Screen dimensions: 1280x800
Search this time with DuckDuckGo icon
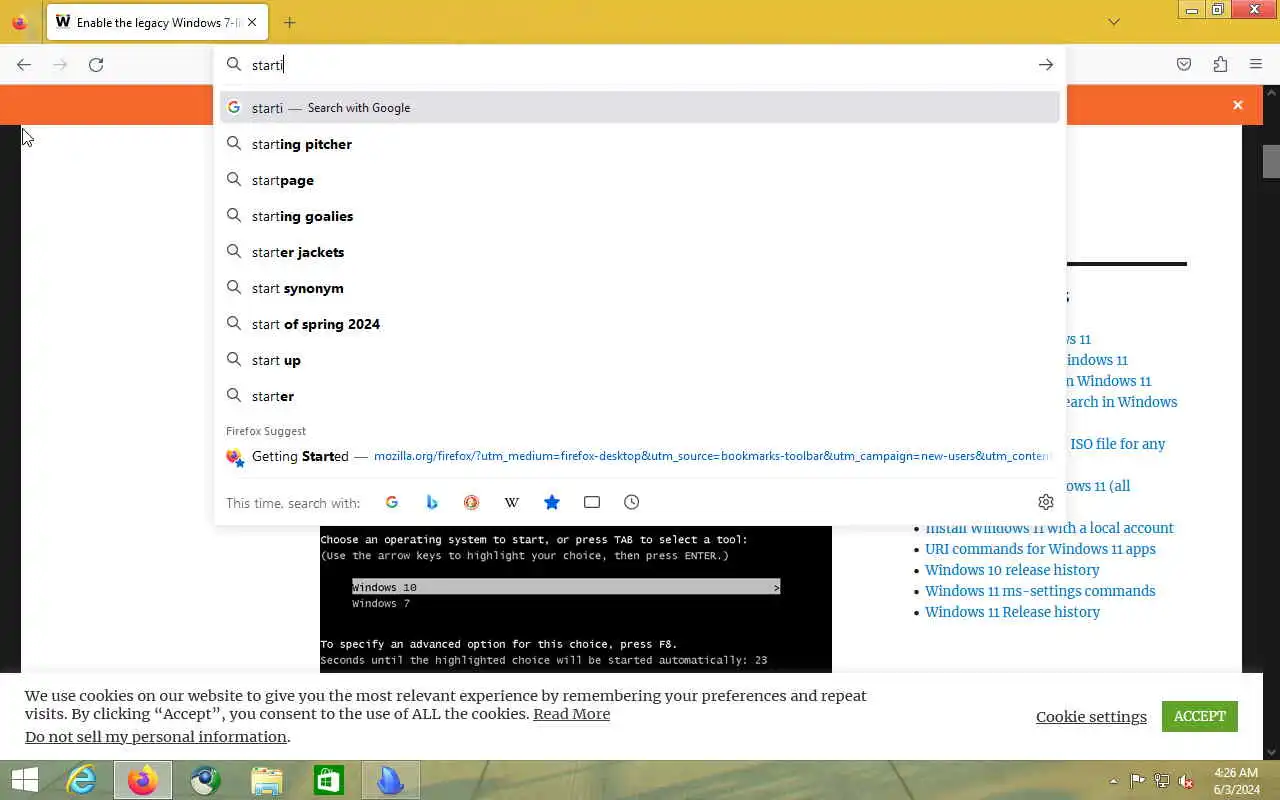(472, 502)
